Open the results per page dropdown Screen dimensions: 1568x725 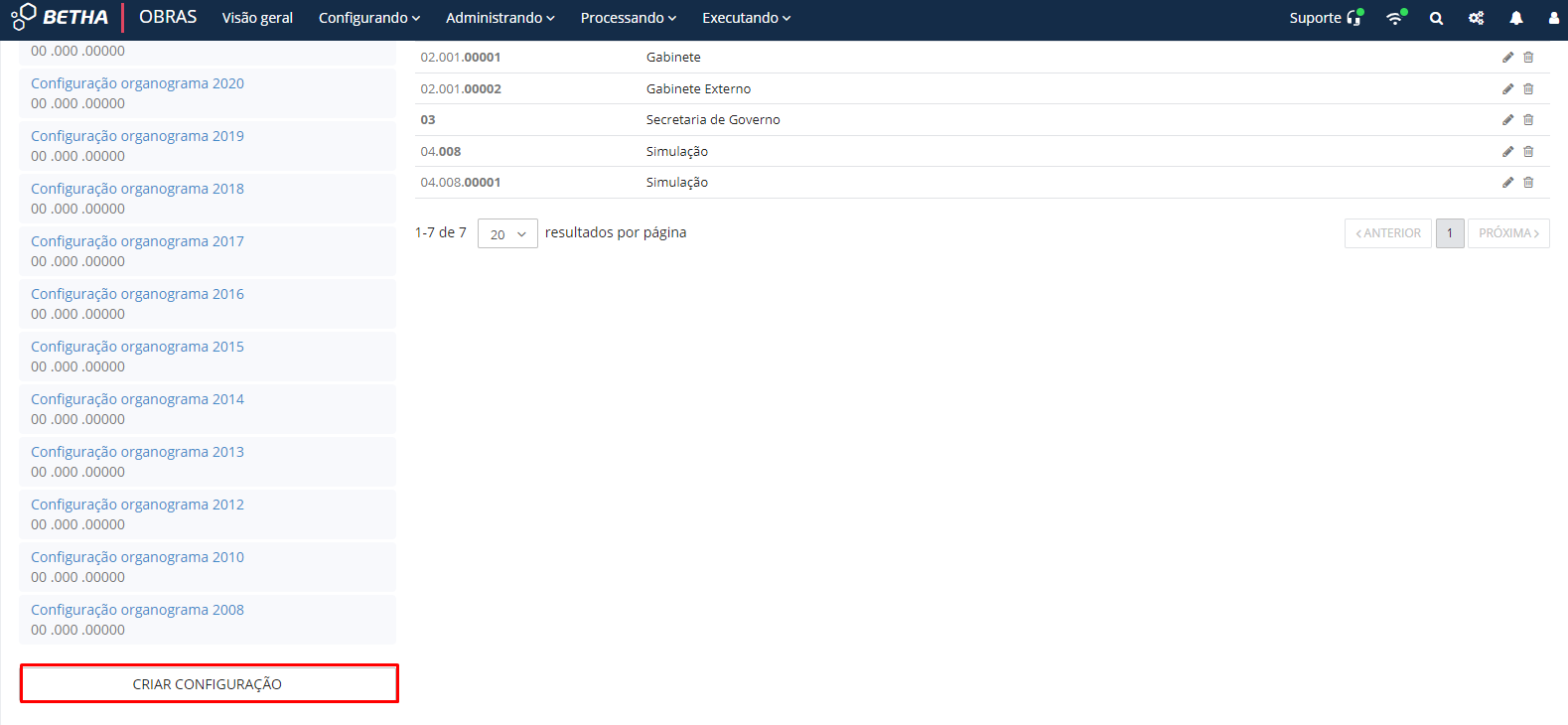[x=507, y=233]
